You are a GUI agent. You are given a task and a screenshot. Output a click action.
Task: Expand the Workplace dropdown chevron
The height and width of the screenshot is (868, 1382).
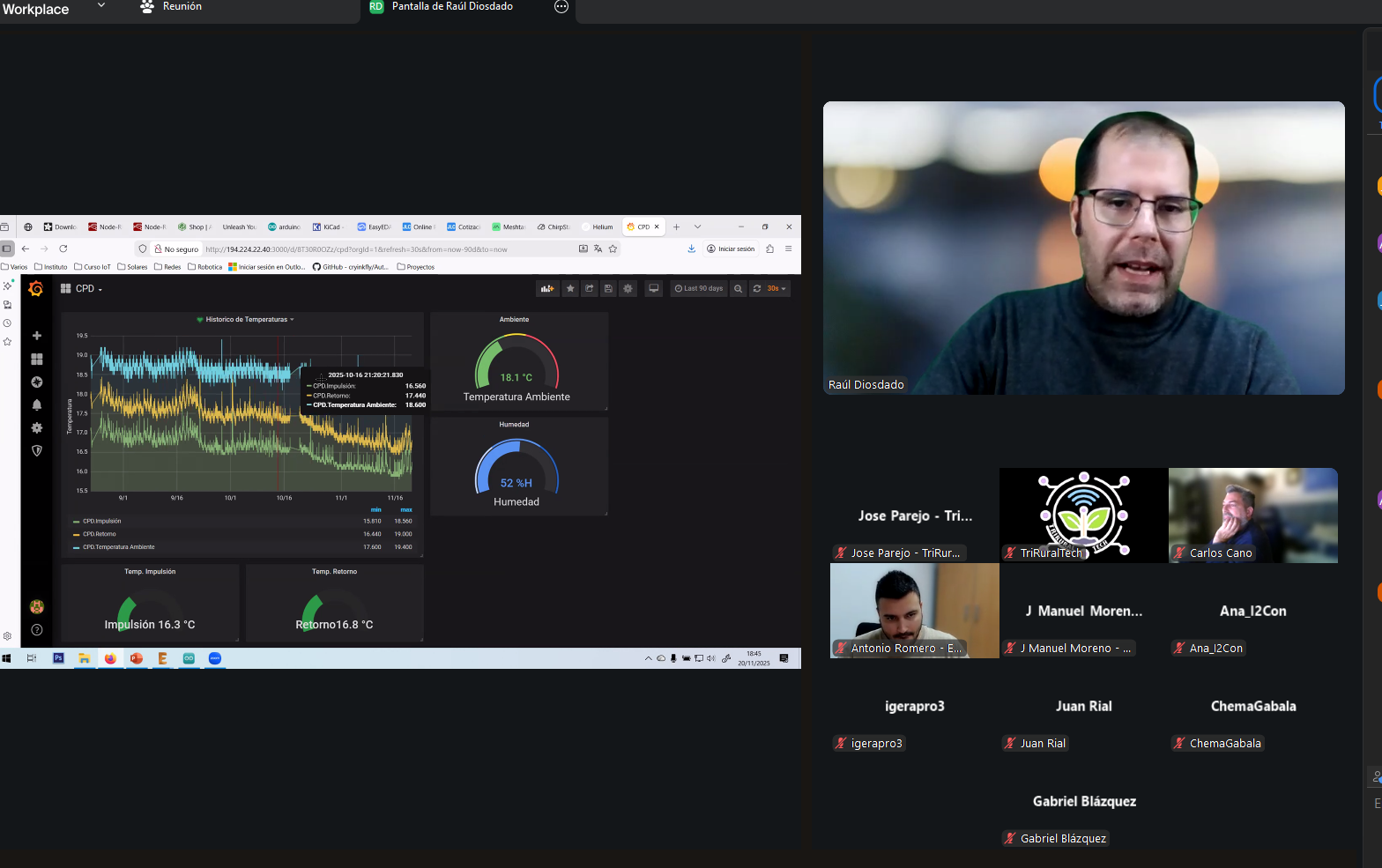(x=100, y=6)
